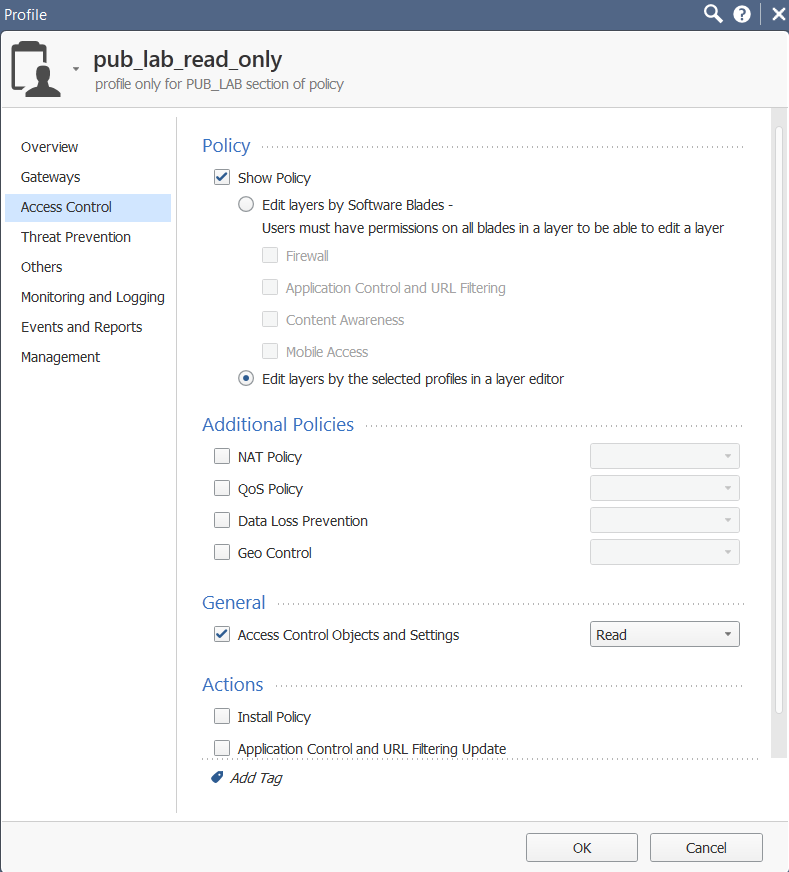
Task: Select Edit layers by selected profiles radio
Action: (246, 379)
